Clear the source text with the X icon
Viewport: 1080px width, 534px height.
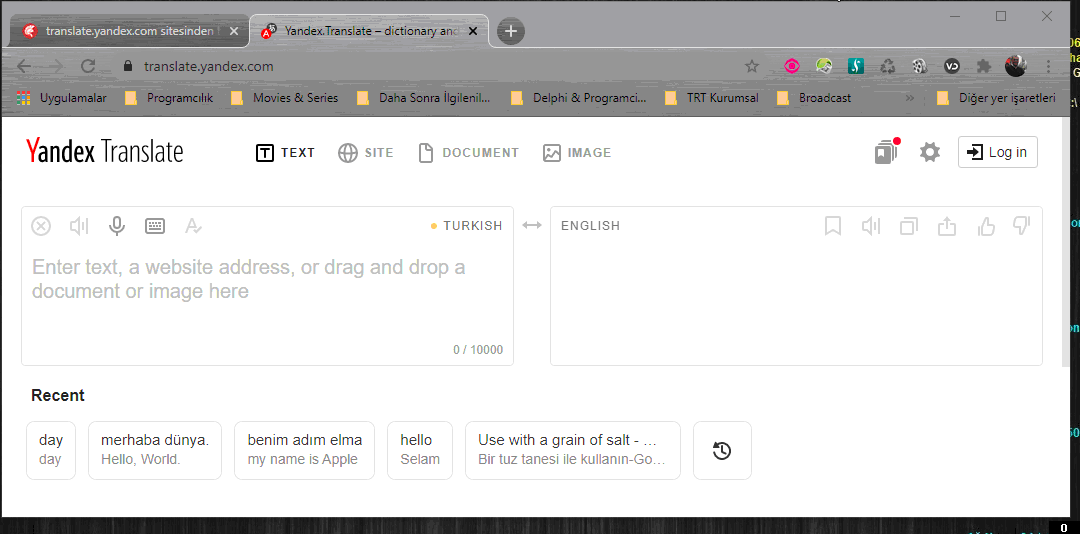[x=41, y=225]
